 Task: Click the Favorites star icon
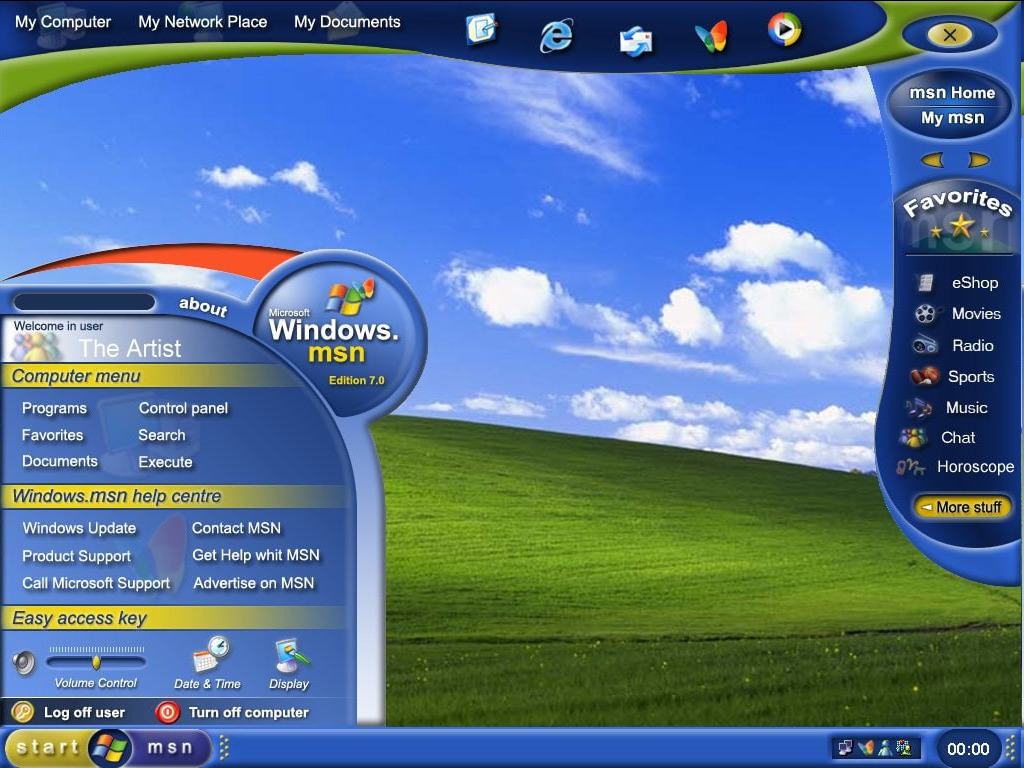click(x=960, y=227)
